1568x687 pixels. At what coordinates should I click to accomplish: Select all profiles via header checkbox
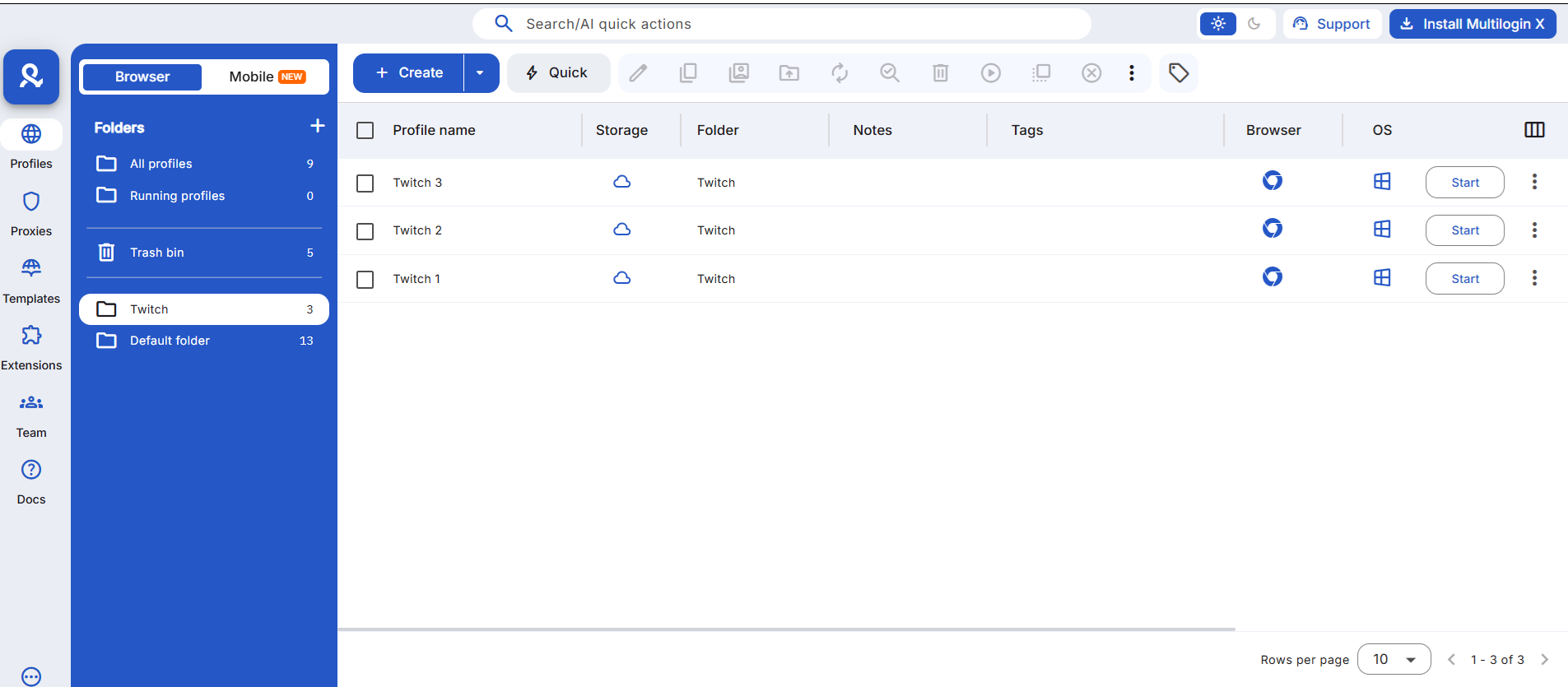tap(365, 131)
